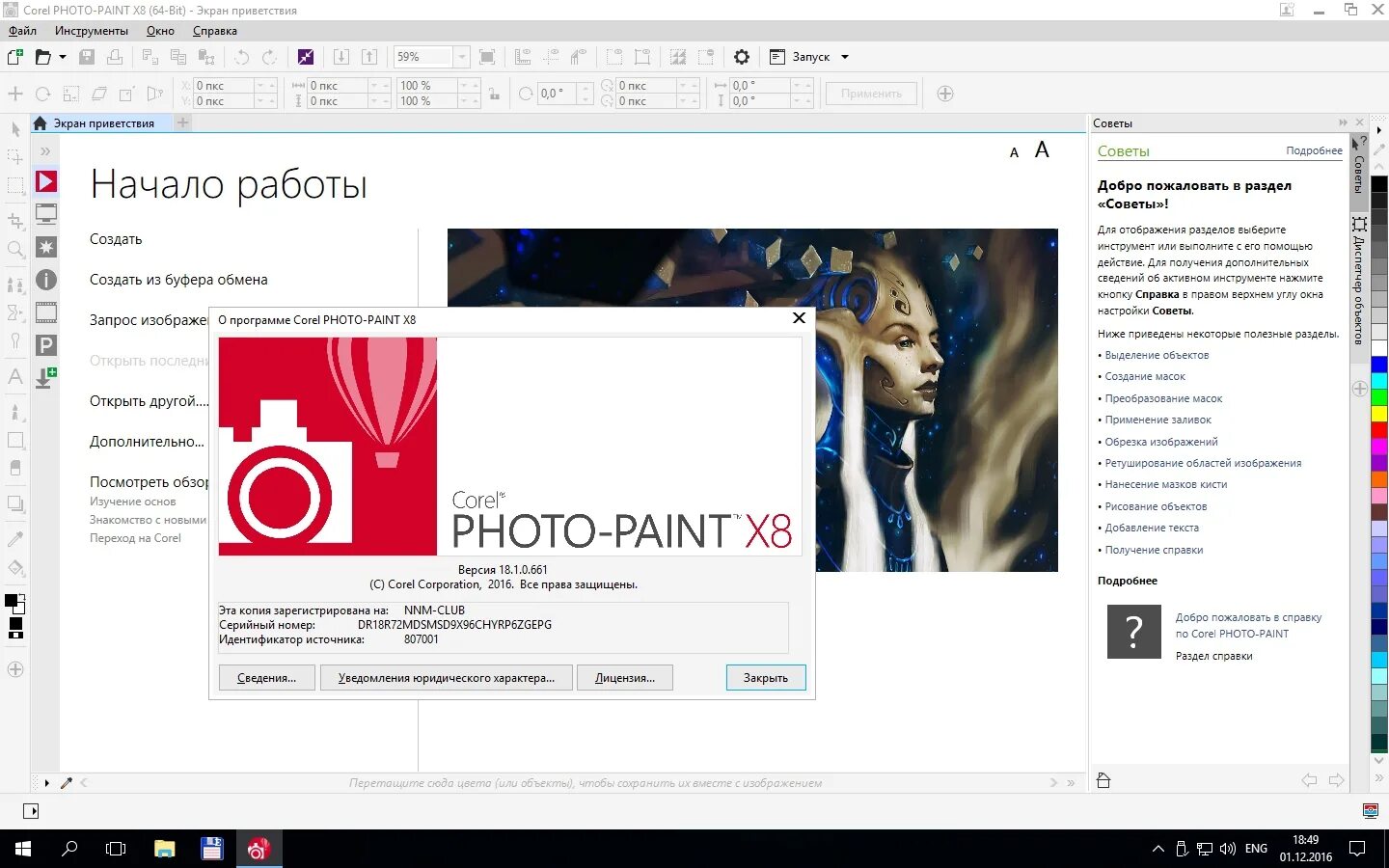The width and height of the screenshot is (1389, 868).
Task: Pick the blue swatch in color palette
Action: point(1379,364)
